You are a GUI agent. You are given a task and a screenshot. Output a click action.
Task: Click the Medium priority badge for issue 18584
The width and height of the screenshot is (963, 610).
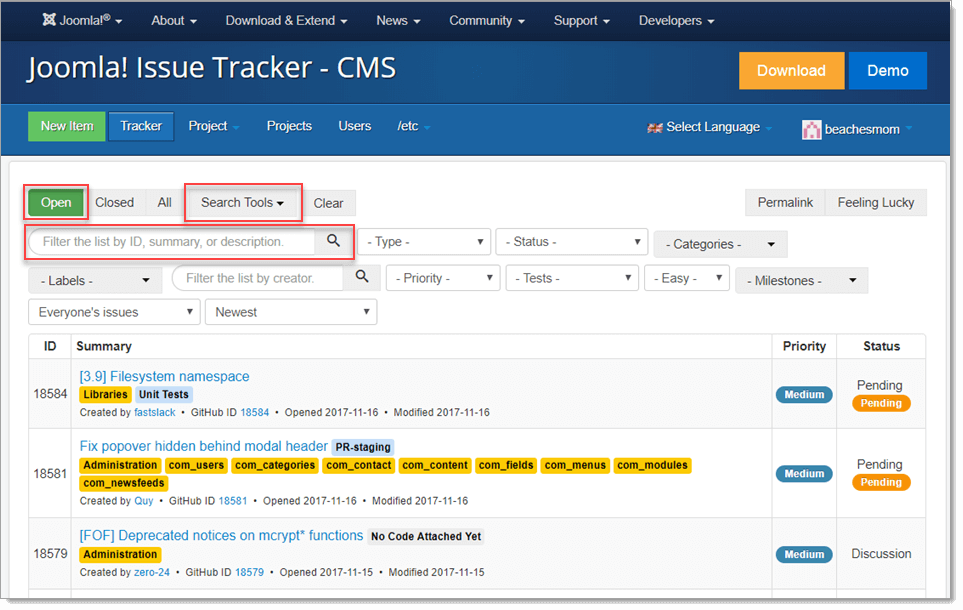tap(804, 394)
